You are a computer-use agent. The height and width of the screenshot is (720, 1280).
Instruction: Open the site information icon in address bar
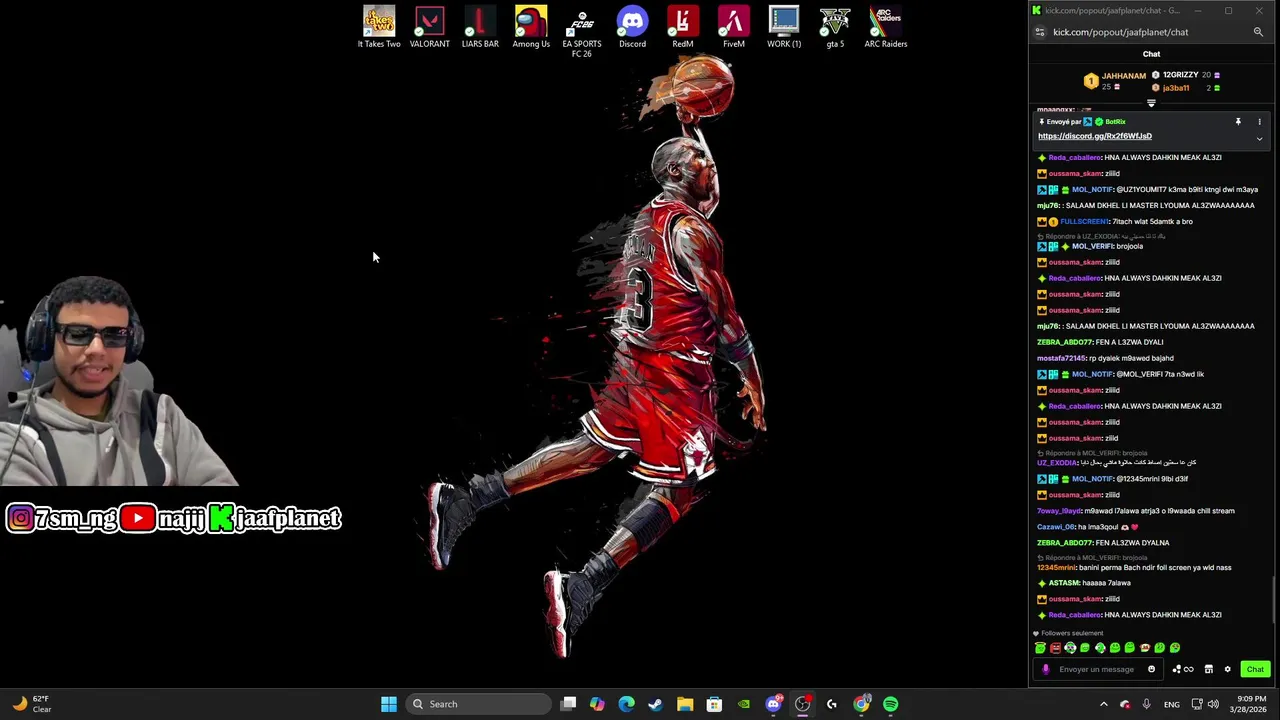pyautogui.click(x=1040, y=32)
